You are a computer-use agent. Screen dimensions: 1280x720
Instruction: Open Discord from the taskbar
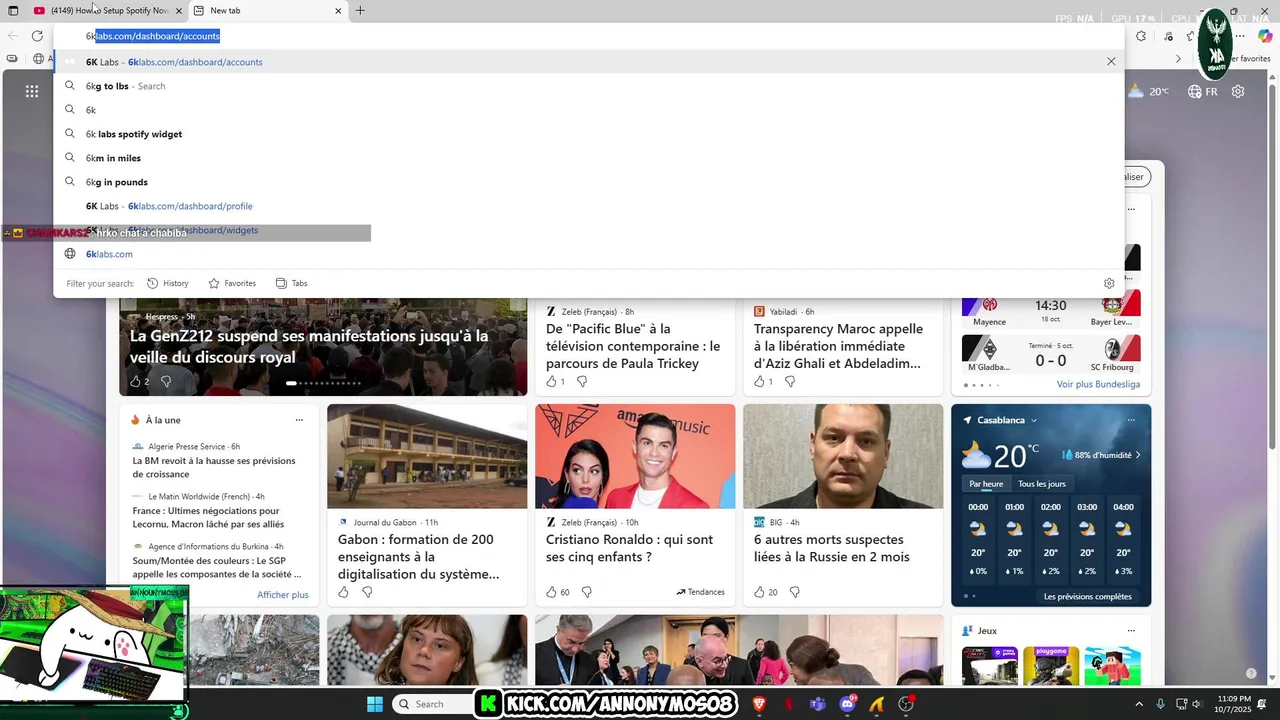847,704
